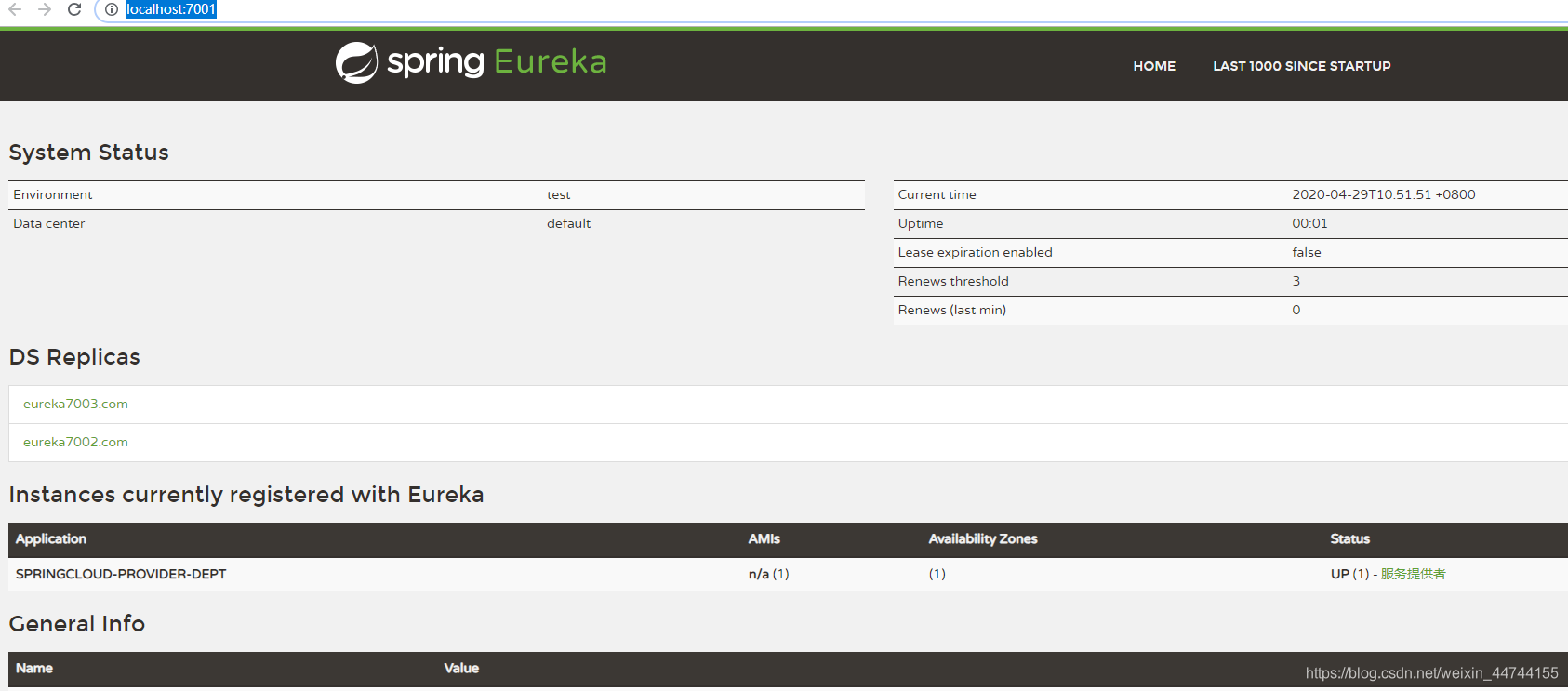The width and height of the screenshot is (1568, 691).
Task: Click the Renews threshold label
Action: click(952, 281)
